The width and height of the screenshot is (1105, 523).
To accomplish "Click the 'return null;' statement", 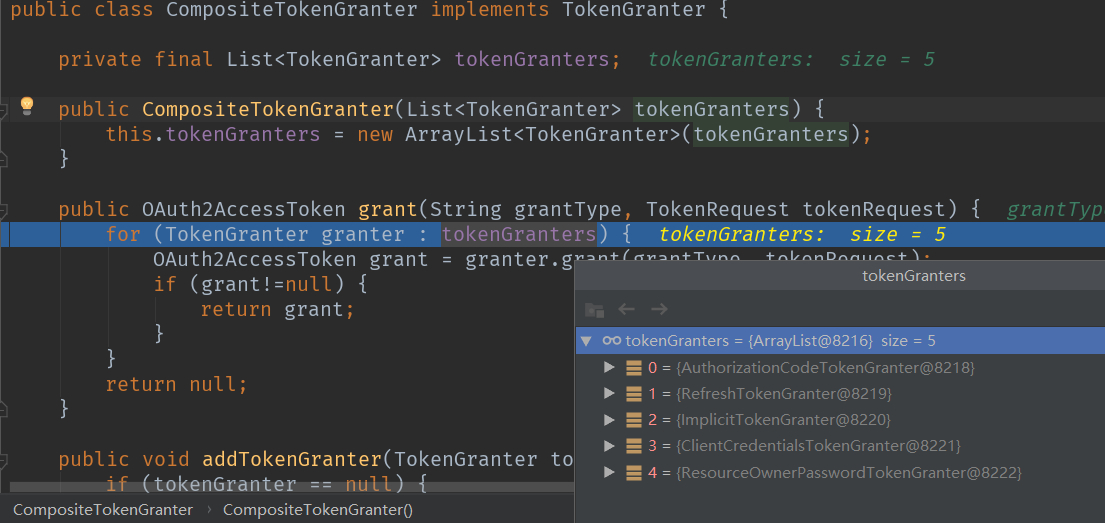I will tap(176, 384).
